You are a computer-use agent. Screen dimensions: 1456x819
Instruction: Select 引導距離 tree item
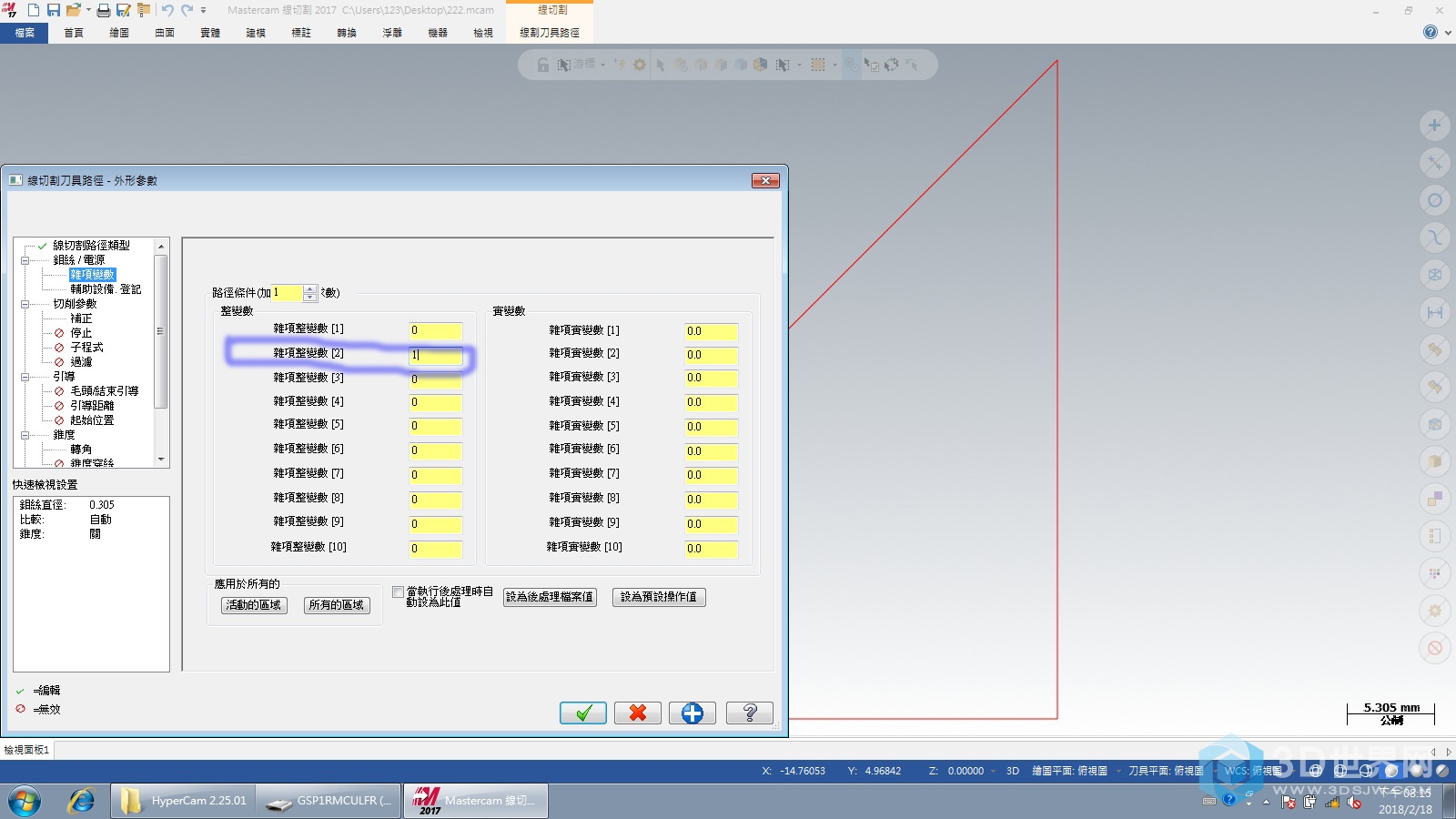pyautogui.click(x=92, y=406)
